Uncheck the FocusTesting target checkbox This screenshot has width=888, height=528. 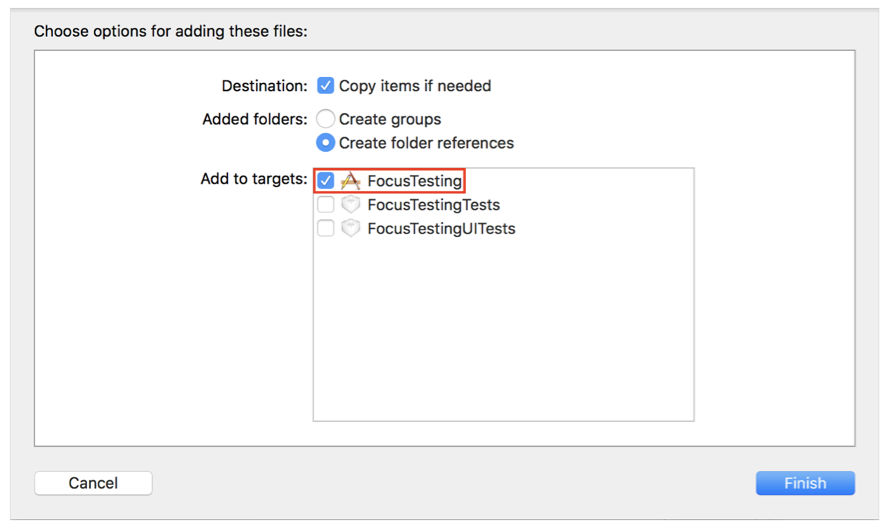tap(326, 181)
